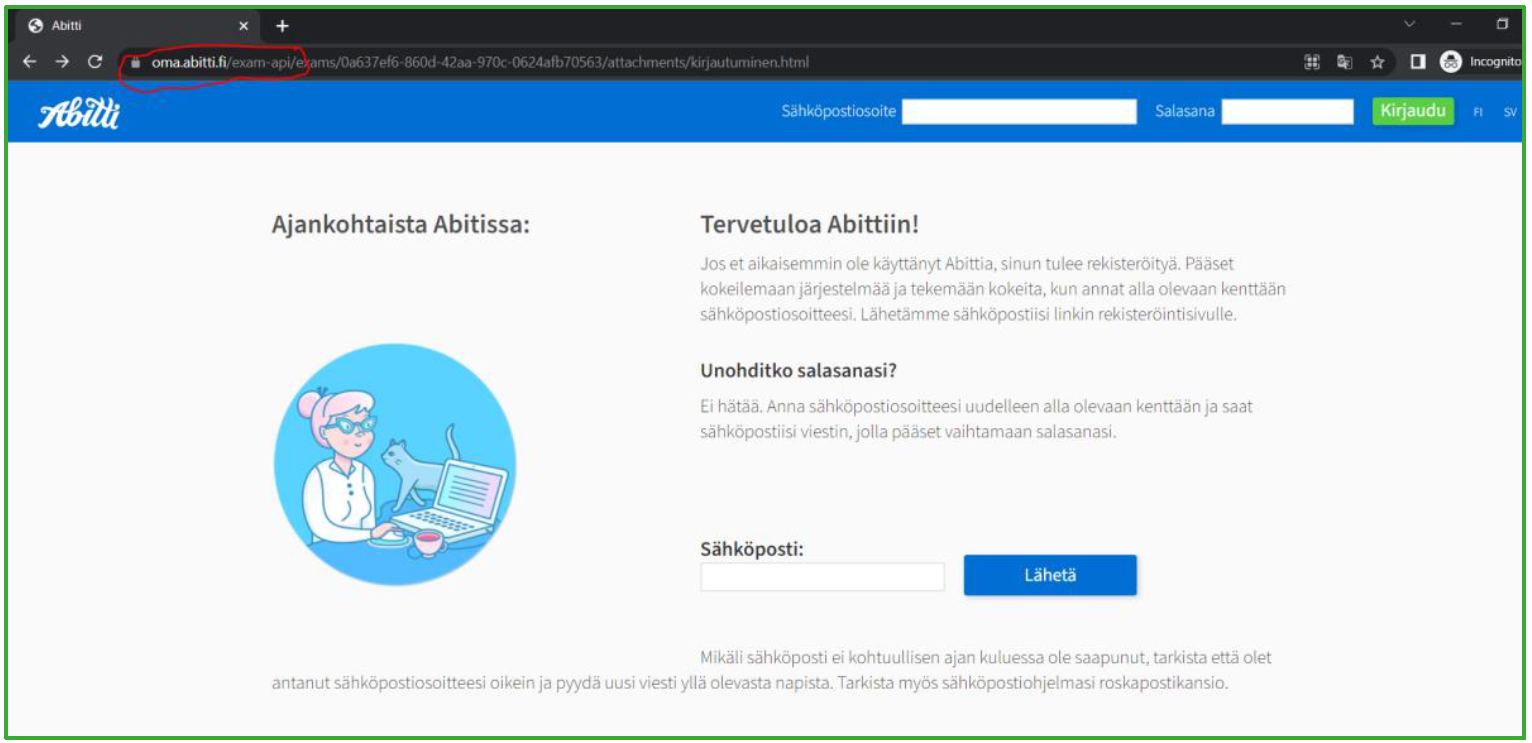Open the tab search chevron
The width and height of the screenshot is (1532, 743).
(x=1410, y=24)
